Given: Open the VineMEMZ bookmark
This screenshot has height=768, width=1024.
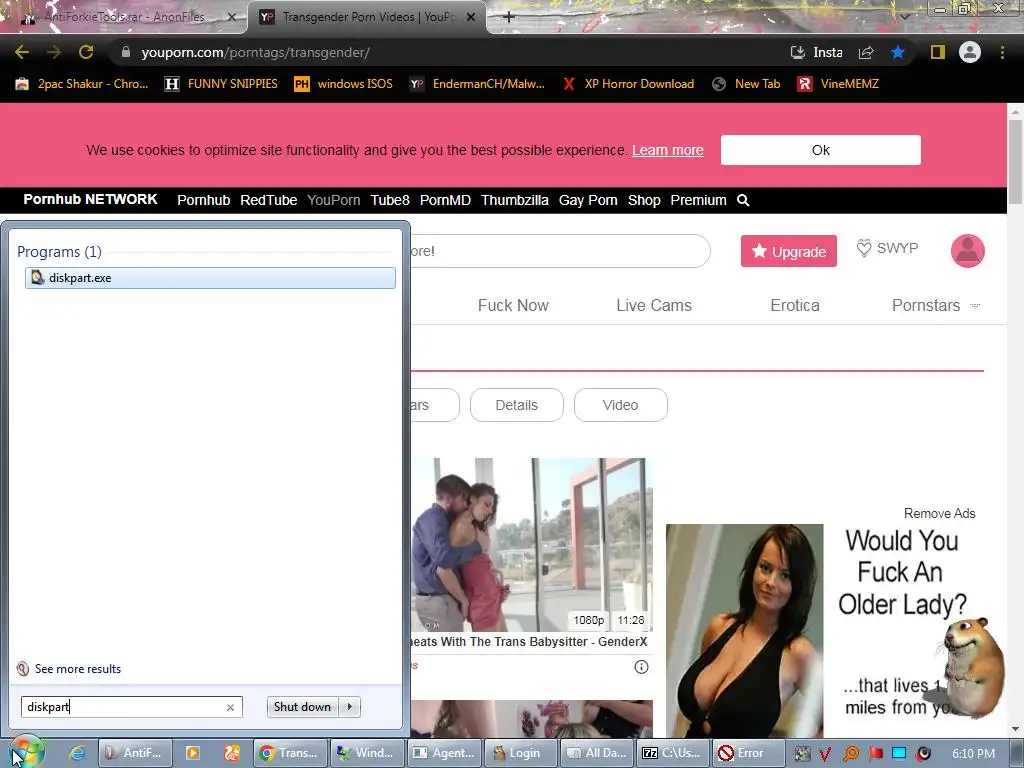Looking at the screenshot, I should point(839,84).
